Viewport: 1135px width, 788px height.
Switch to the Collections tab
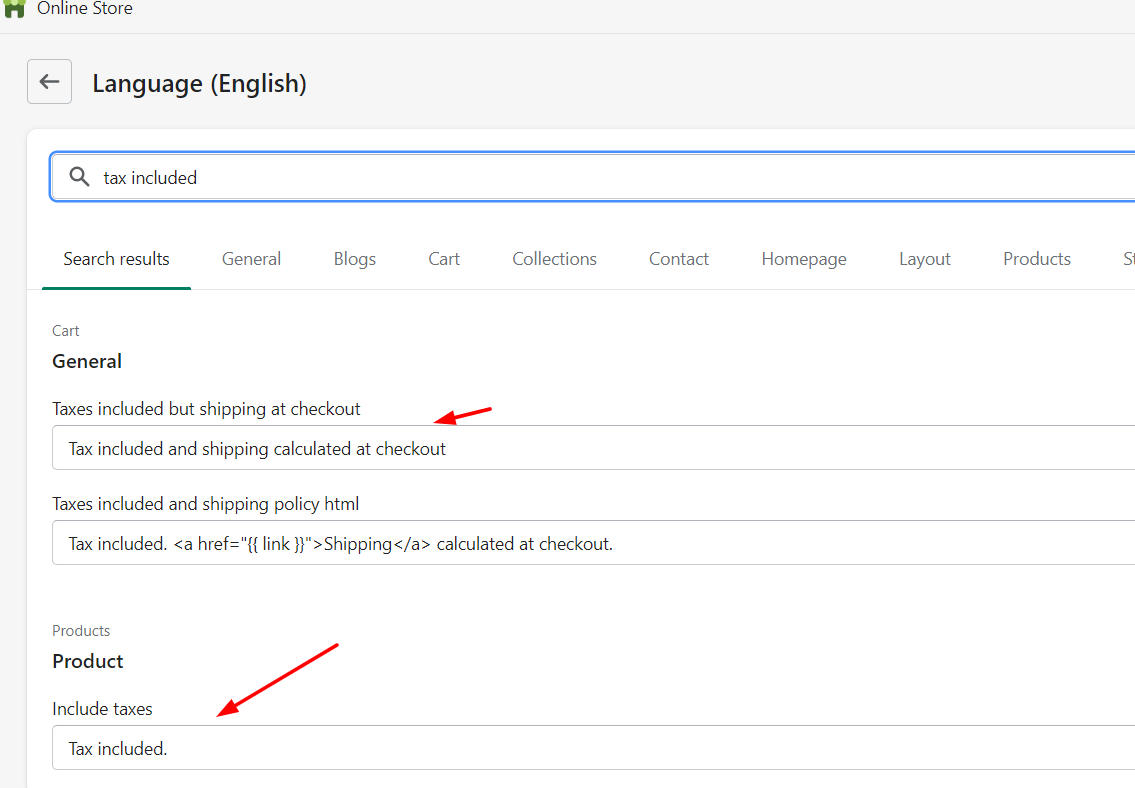pos(554,259)
